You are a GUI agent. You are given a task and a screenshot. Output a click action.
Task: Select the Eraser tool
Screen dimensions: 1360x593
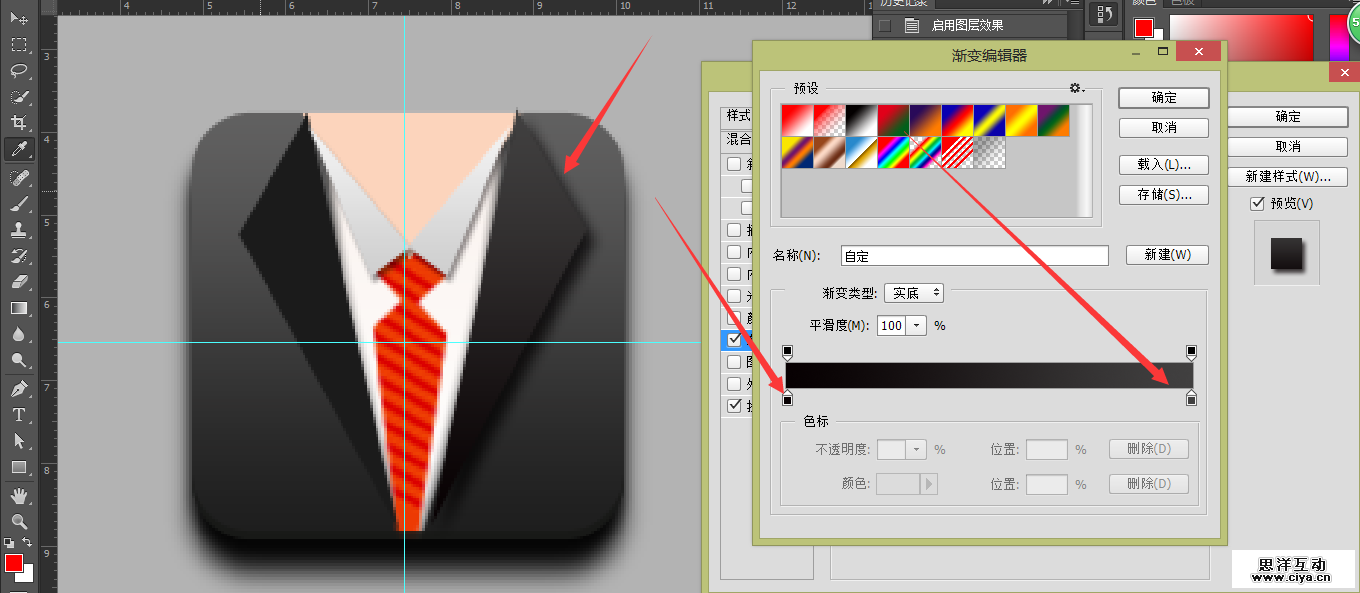coord(19,281)
